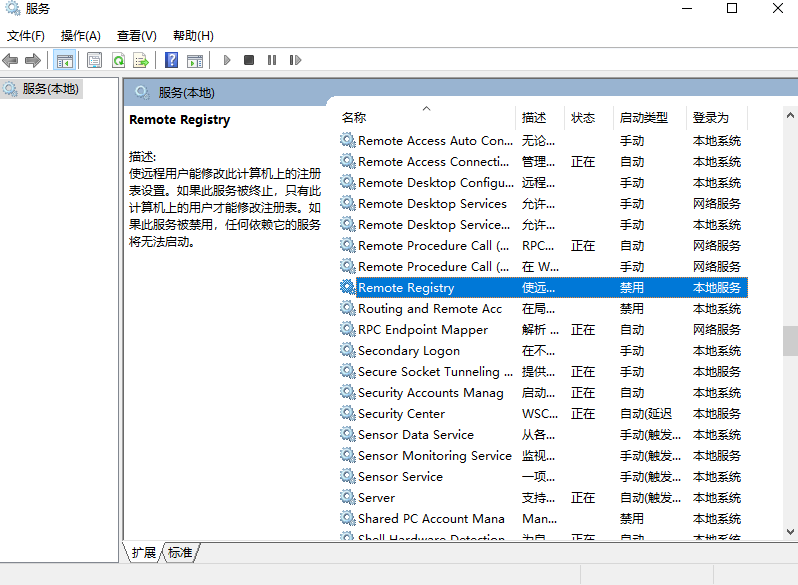Sort by 启动类型 column header
This screenshot has width=798, height=585.
(x=643, y=117)
